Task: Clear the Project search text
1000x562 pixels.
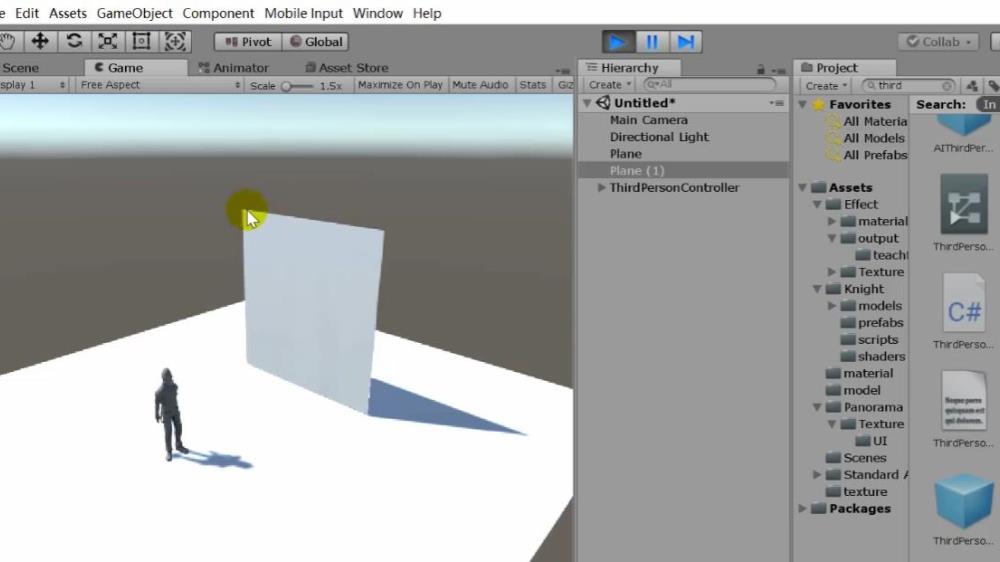Action: coord(947,85)
